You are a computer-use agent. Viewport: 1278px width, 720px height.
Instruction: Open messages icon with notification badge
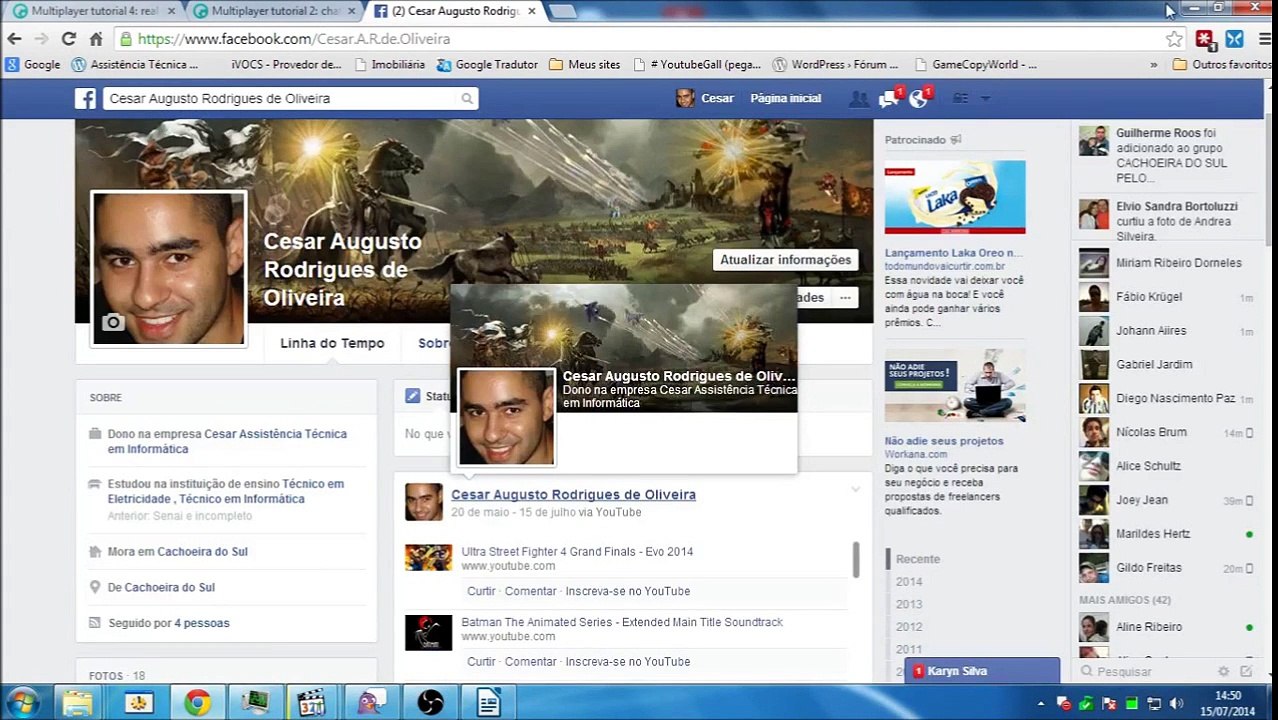pyautogui.click(x=888, y=98)
